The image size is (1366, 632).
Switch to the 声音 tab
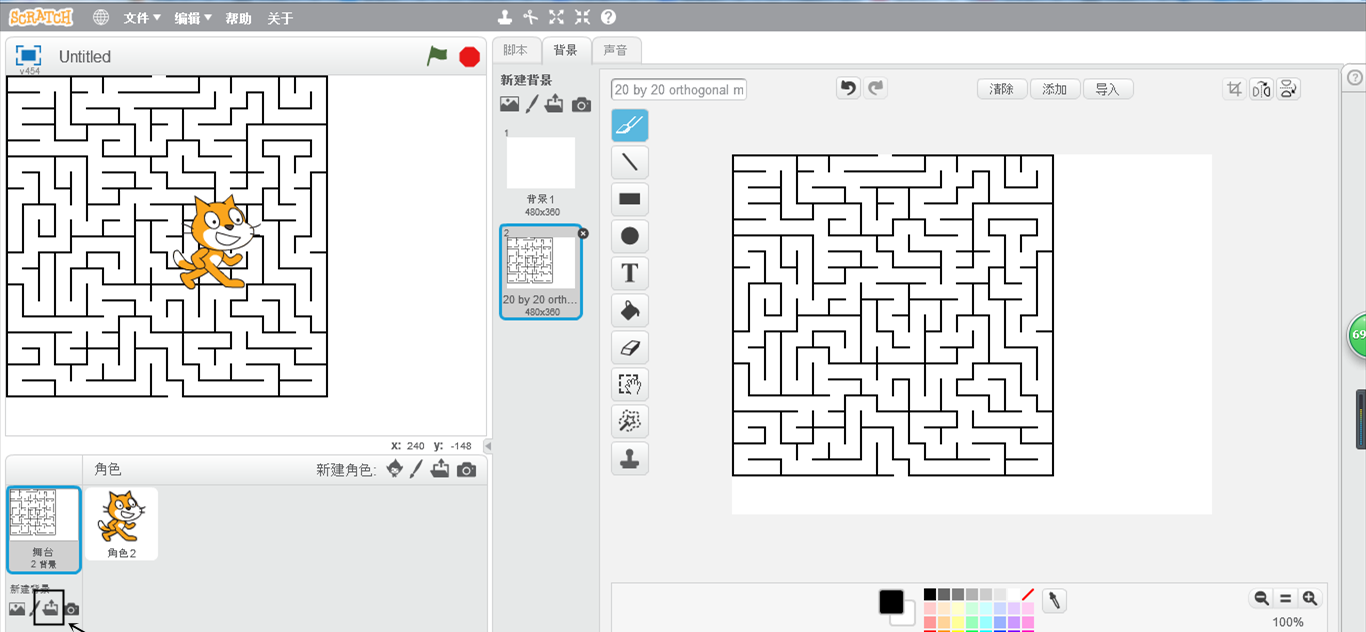616,50
